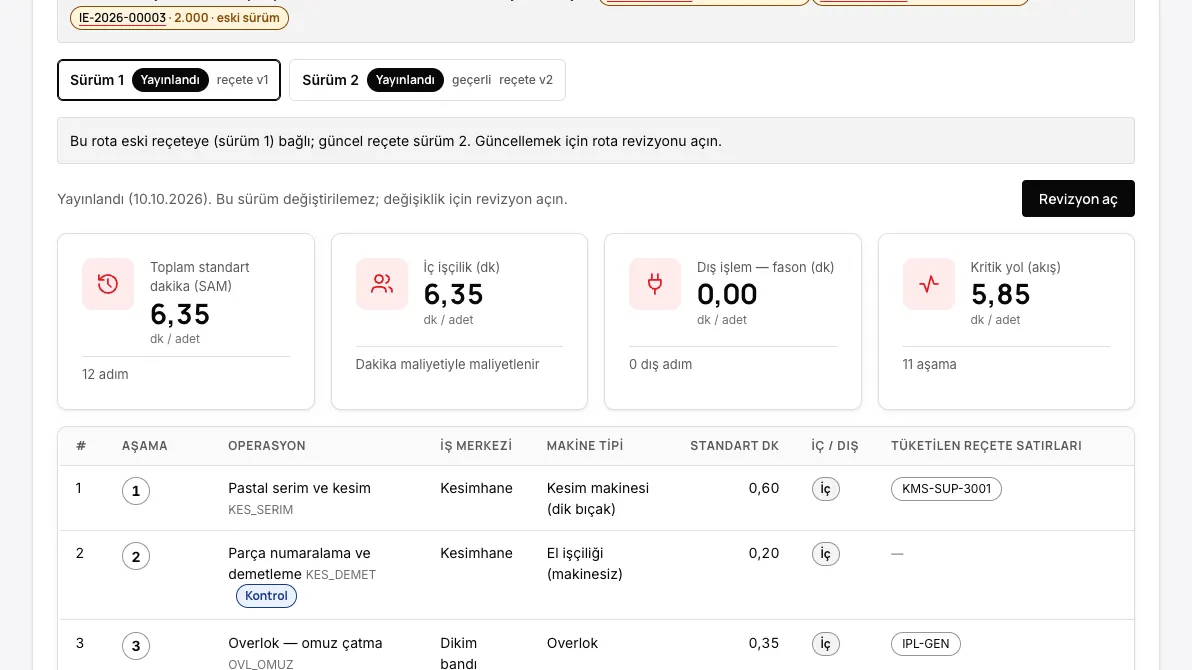Click the KES_DEMET operation code
Viewport: 1192px width, 670px height.
pyautogui.click(x=341, y=575)
